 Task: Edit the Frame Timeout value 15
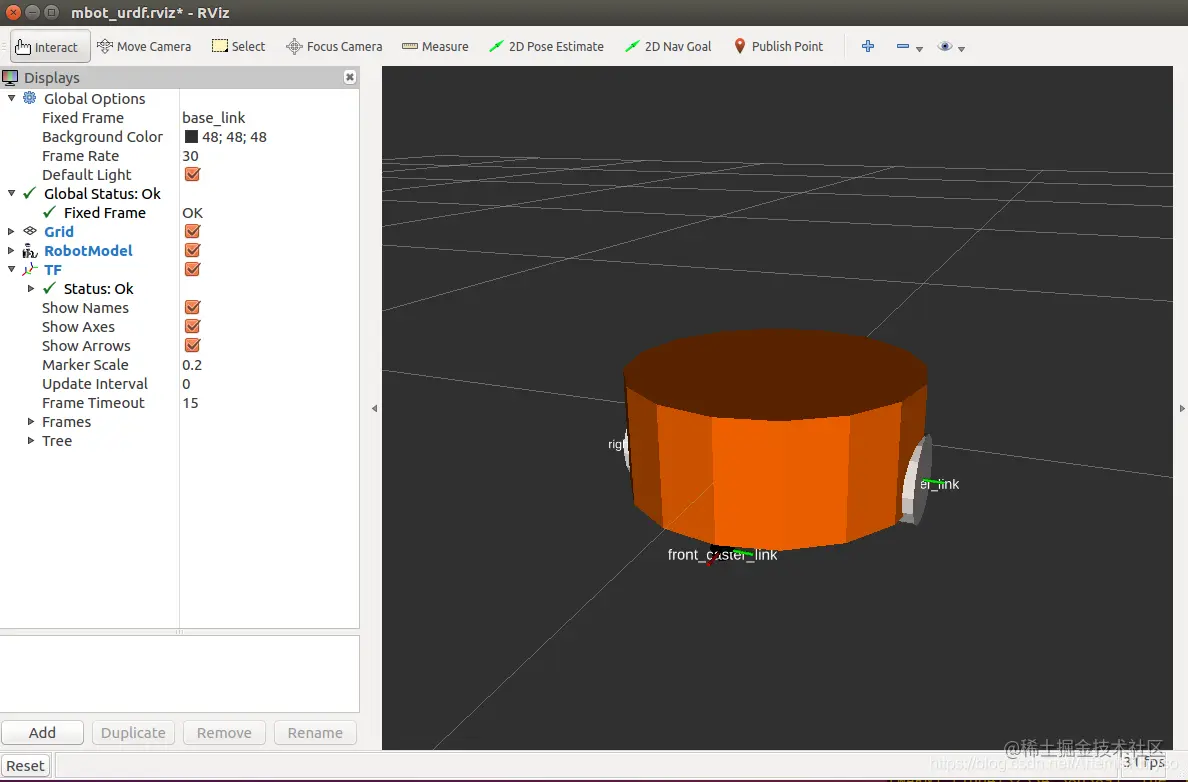click(x=190, y=402)
